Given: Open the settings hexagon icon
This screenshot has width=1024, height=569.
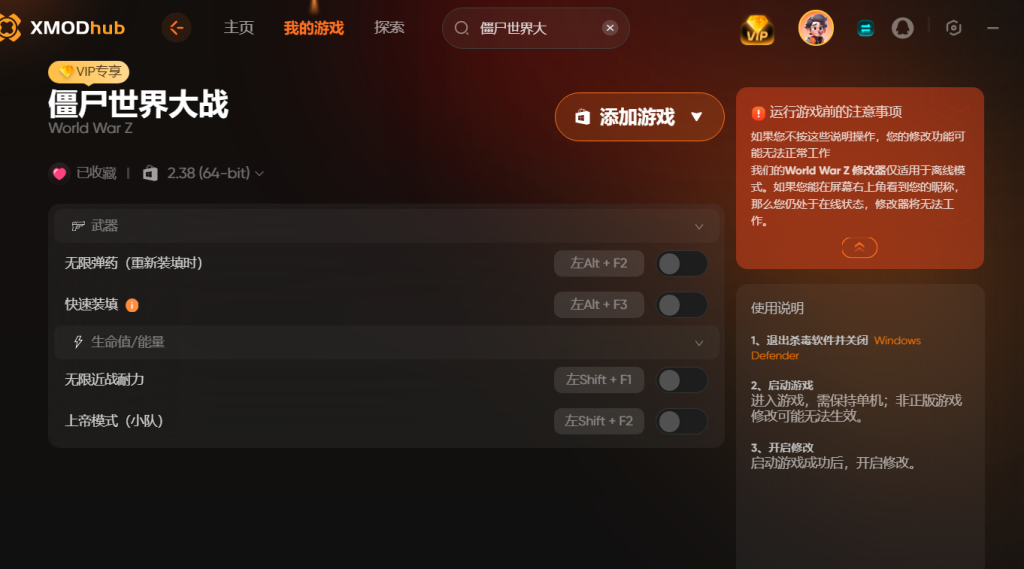Looking at the screenshot, I should (953, 28).
